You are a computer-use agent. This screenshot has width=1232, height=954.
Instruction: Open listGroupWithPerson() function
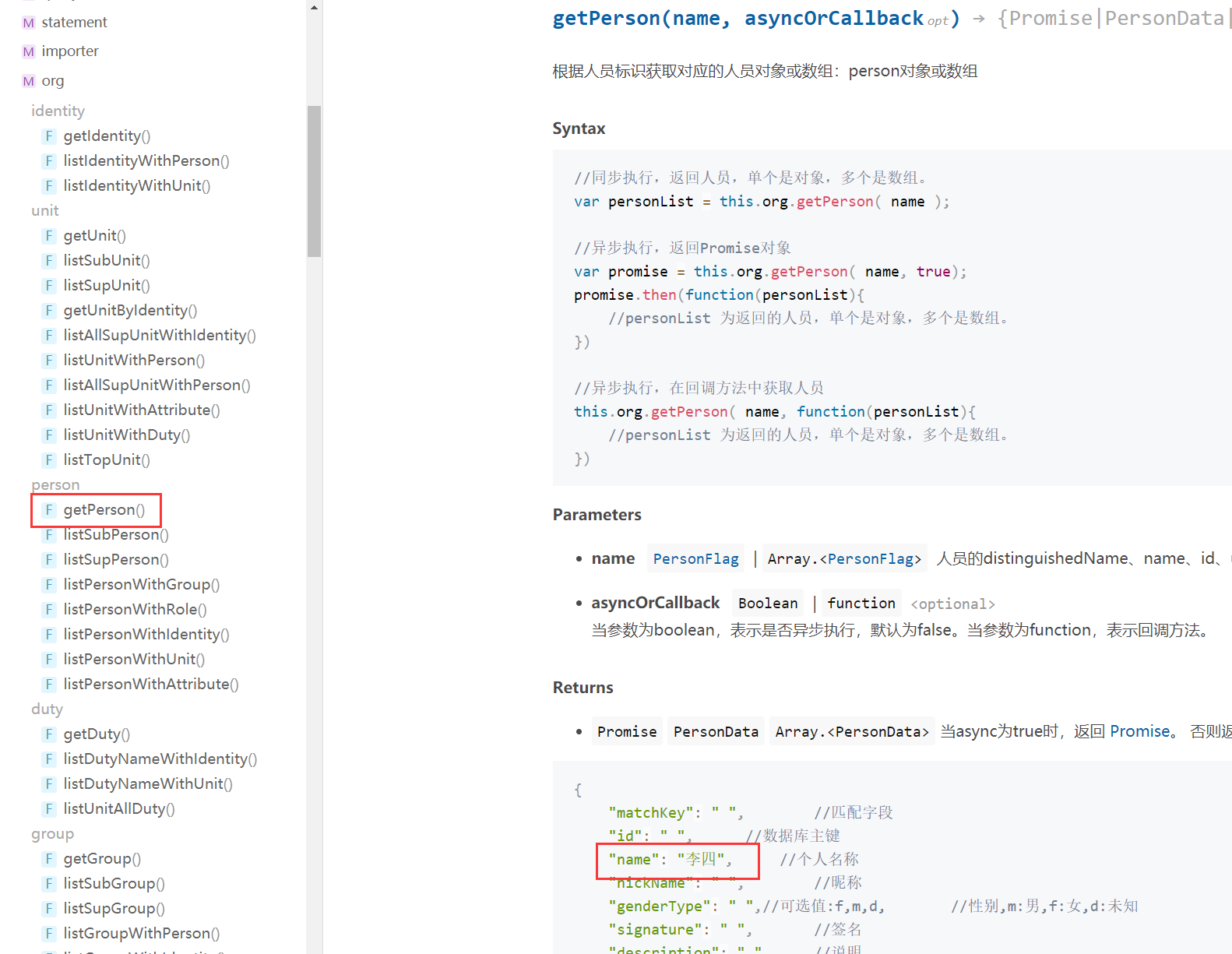pyautogui.click(x=142, y=933)
